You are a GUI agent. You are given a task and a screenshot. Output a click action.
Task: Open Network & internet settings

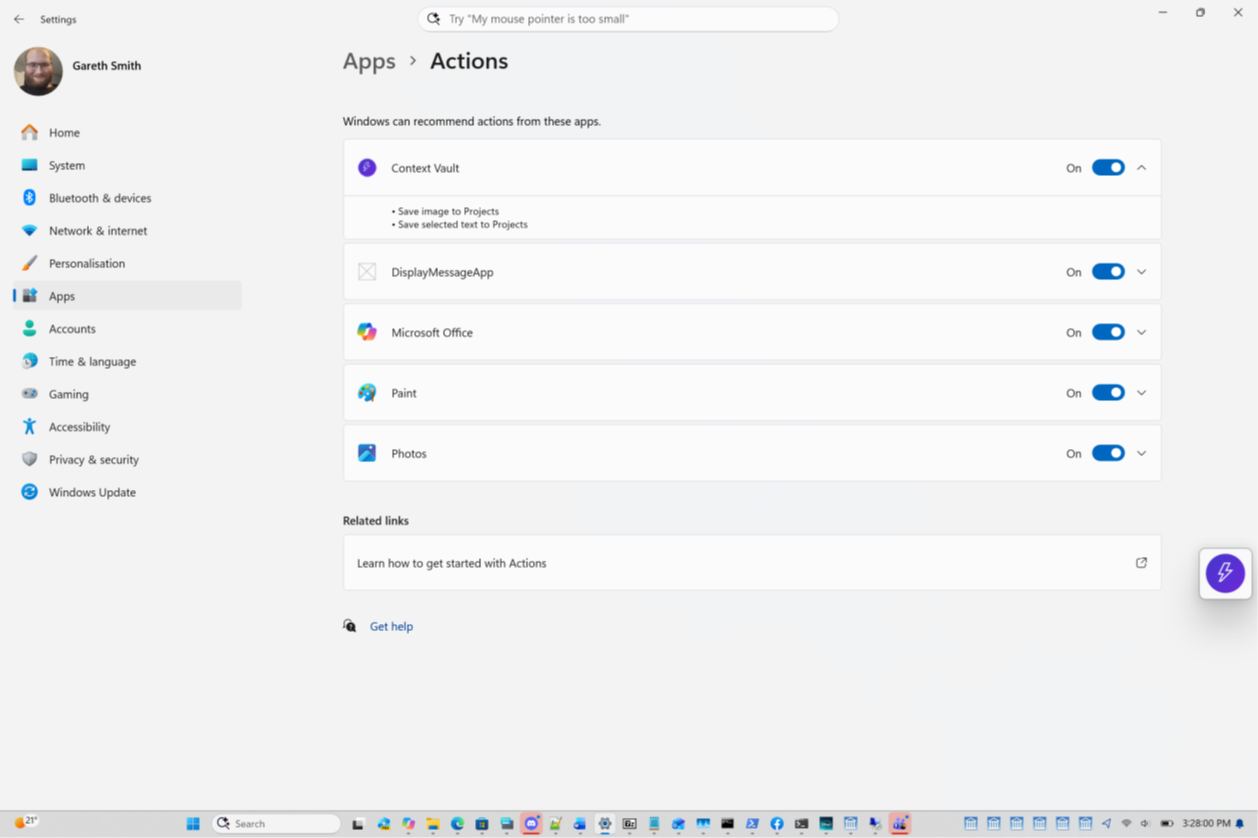[x=127, y=231]
